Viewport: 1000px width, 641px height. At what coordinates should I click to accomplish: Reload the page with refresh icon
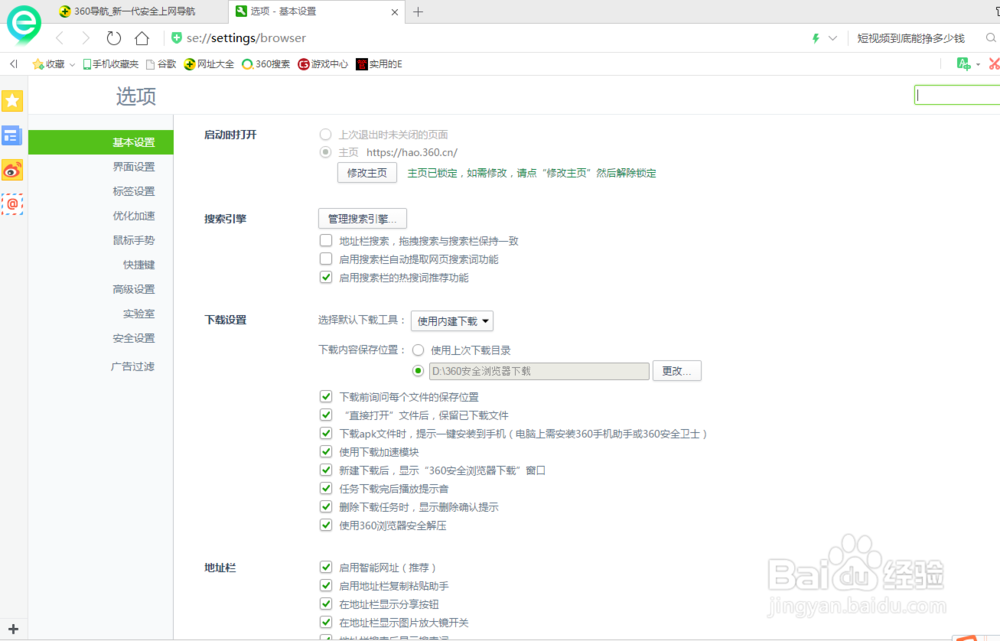coord(114,38)
